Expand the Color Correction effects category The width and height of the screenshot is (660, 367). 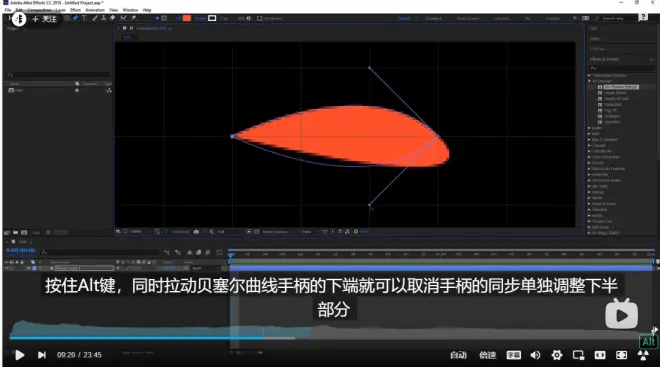click(589, 157)
